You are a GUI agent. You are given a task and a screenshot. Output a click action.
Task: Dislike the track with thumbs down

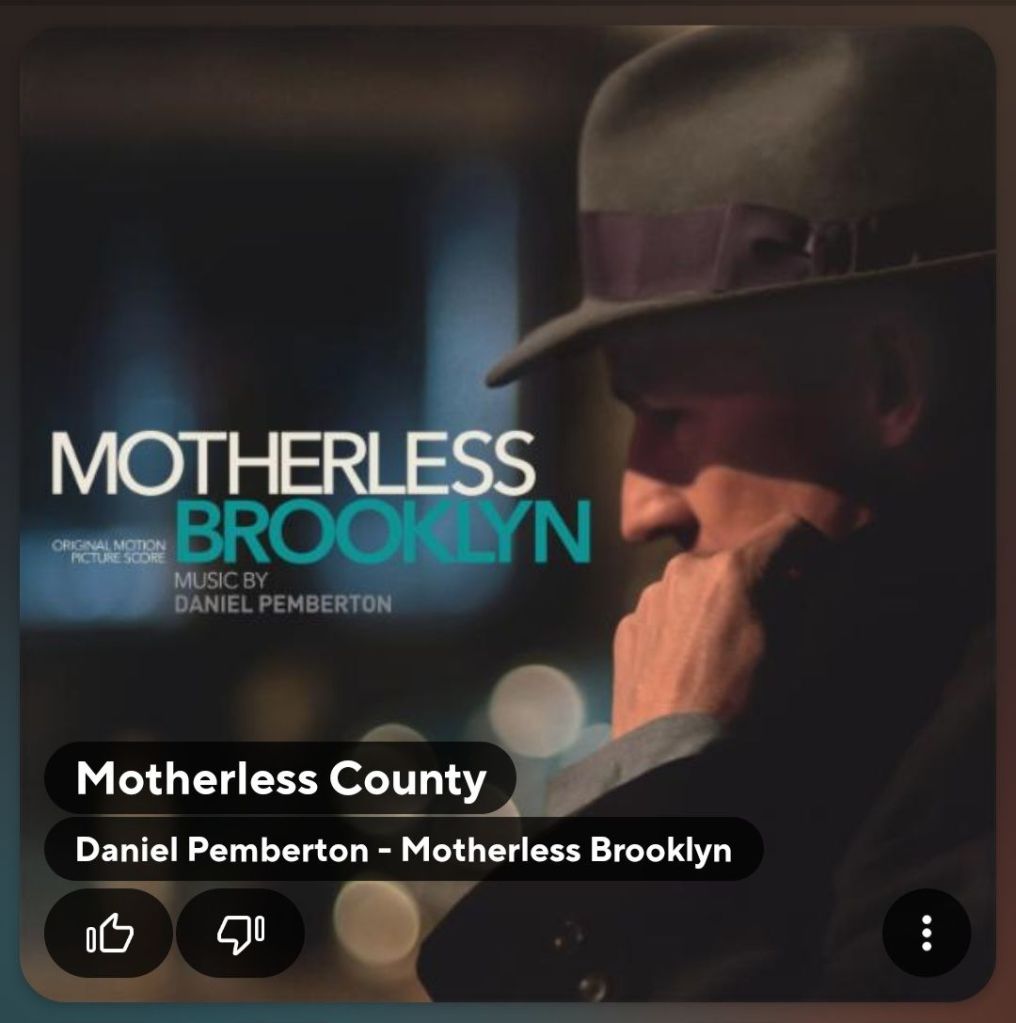[240, 932]
